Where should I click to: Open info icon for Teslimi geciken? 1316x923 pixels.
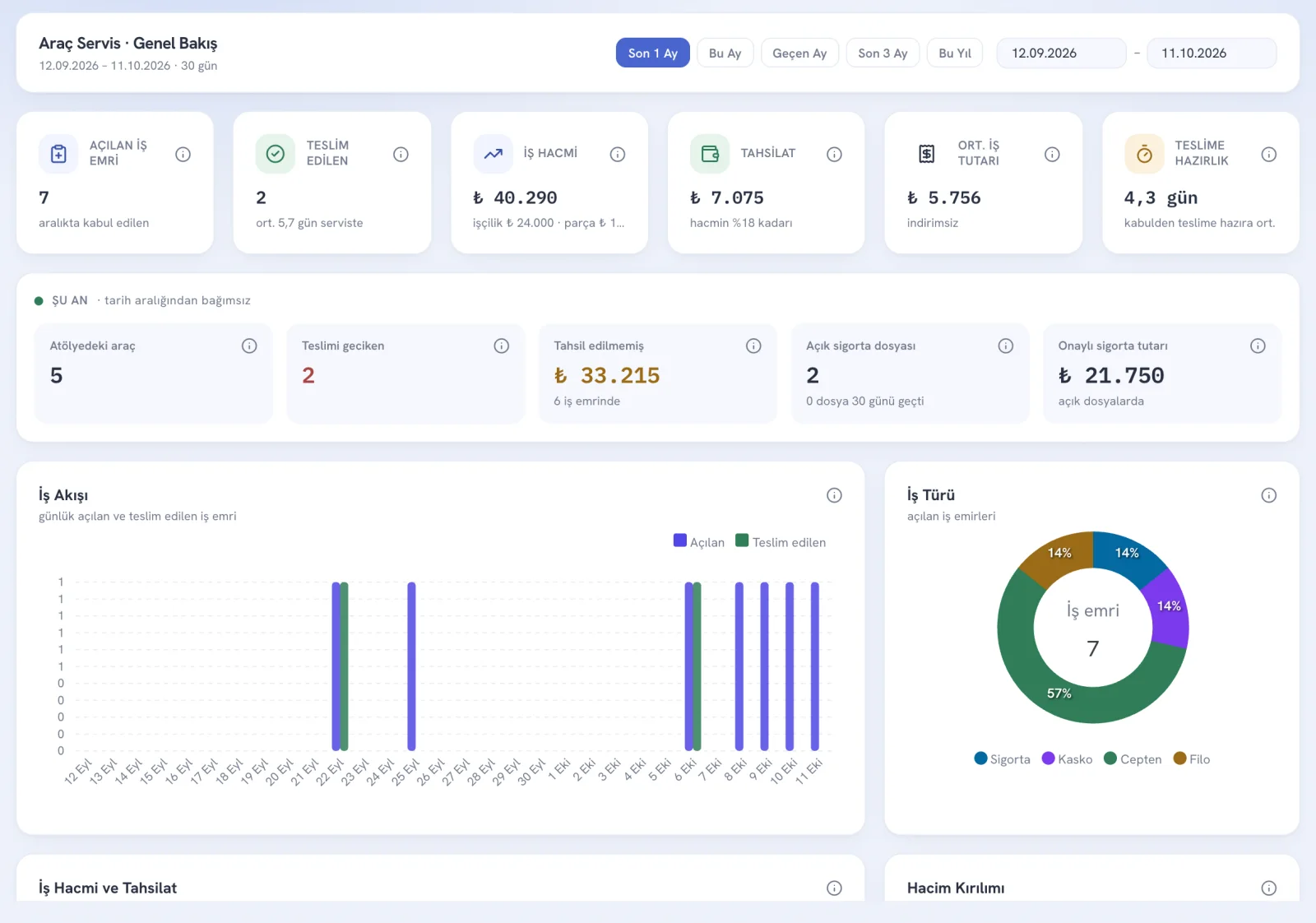[x=501, y=346]
